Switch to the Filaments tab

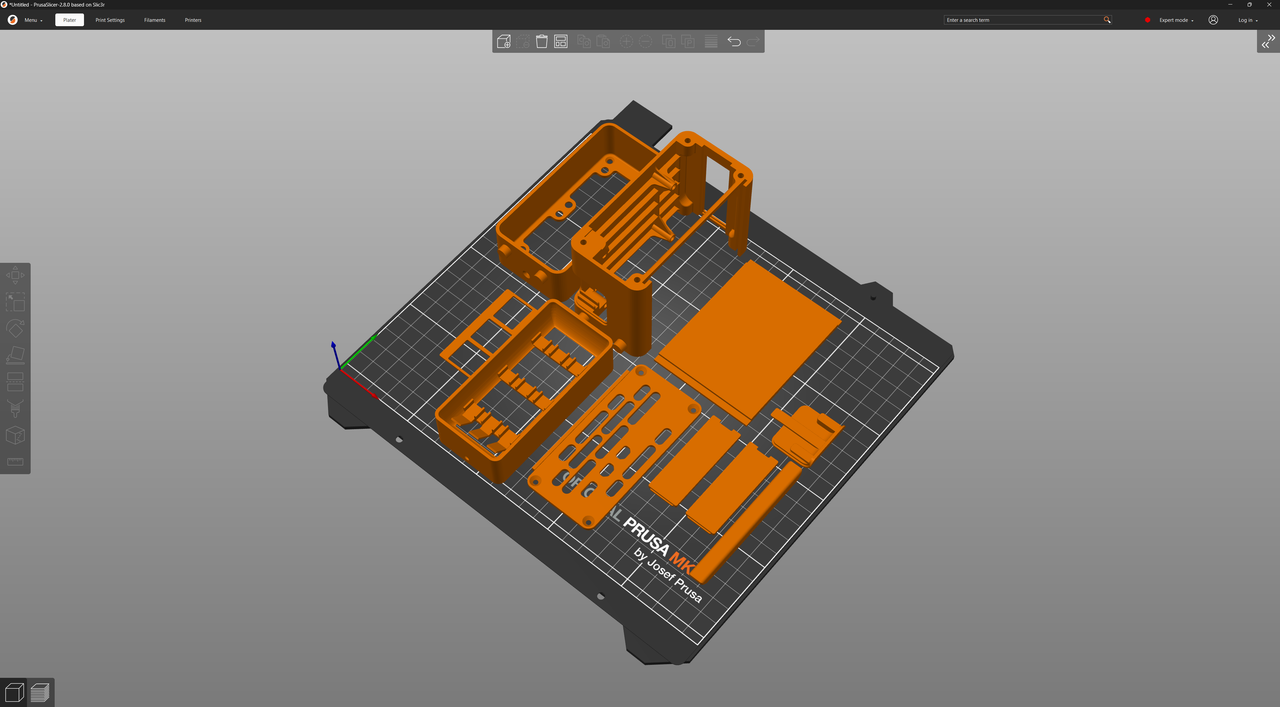tap(155, 20)
